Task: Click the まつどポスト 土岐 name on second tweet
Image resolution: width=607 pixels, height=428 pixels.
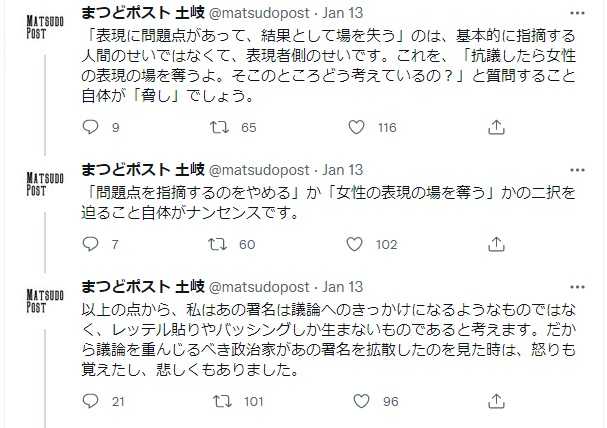Action: tap(141, 171)
